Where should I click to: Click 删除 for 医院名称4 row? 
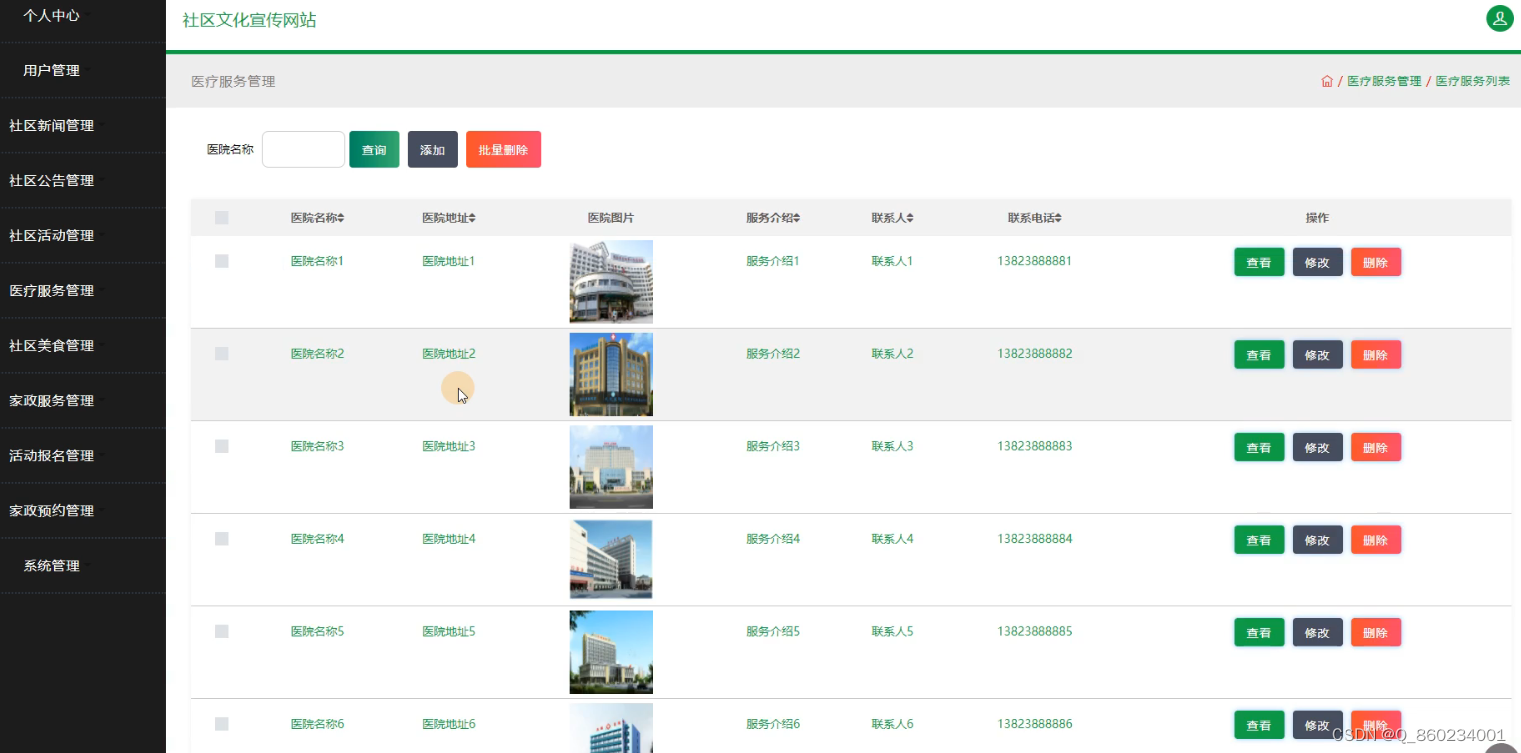(x=1376, y=540)
